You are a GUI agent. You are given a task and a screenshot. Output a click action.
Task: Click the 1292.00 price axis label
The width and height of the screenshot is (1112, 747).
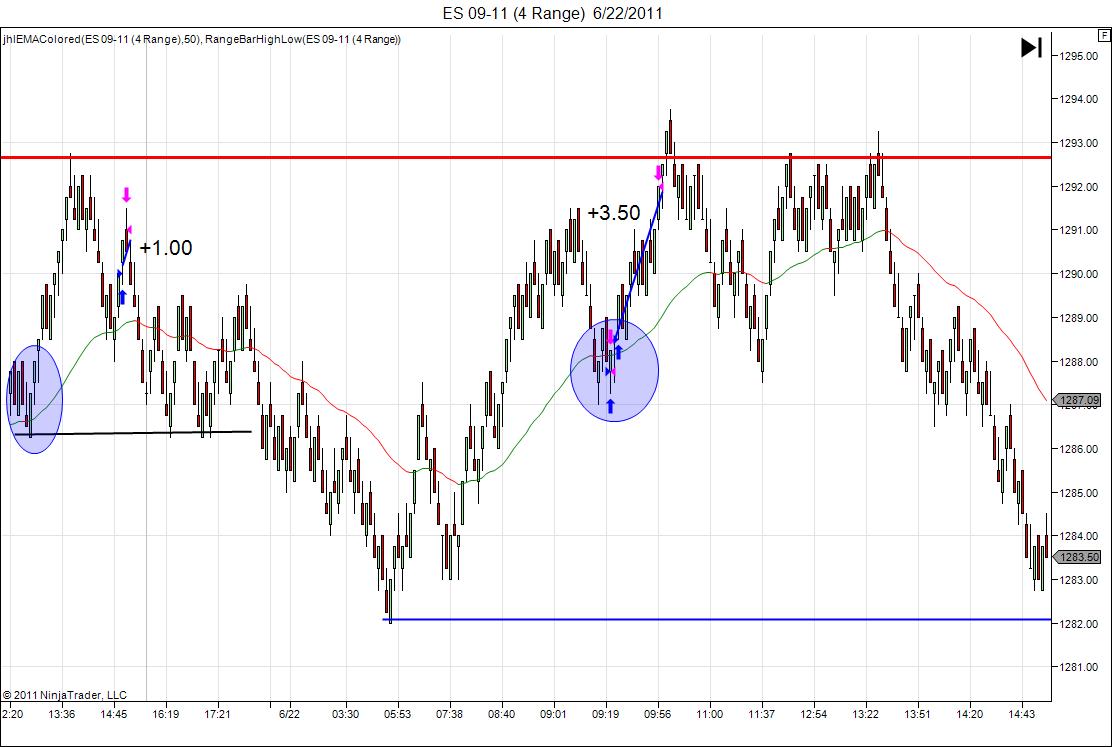click(1079, 187)
